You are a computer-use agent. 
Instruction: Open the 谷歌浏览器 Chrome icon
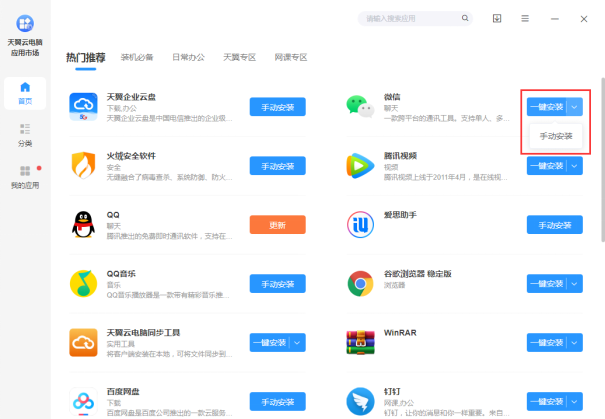360,283
